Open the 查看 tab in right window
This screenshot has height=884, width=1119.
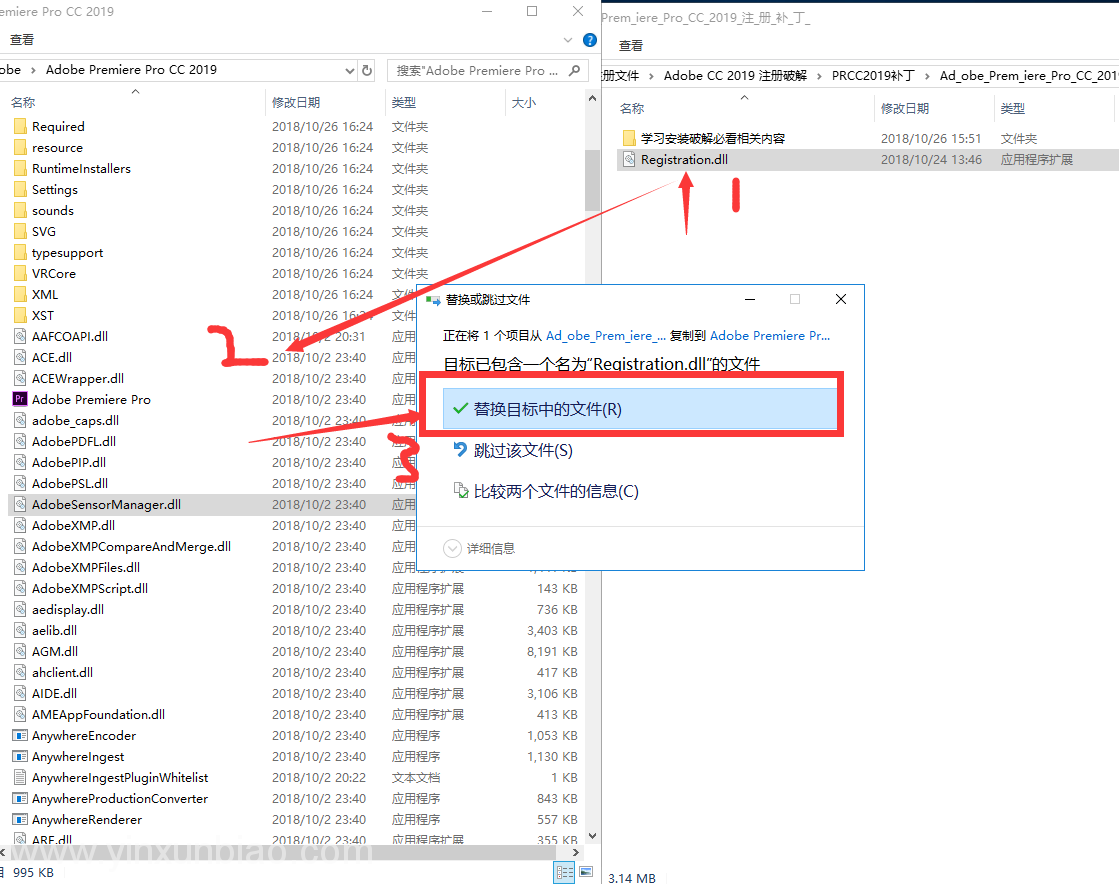pos(631,46)
